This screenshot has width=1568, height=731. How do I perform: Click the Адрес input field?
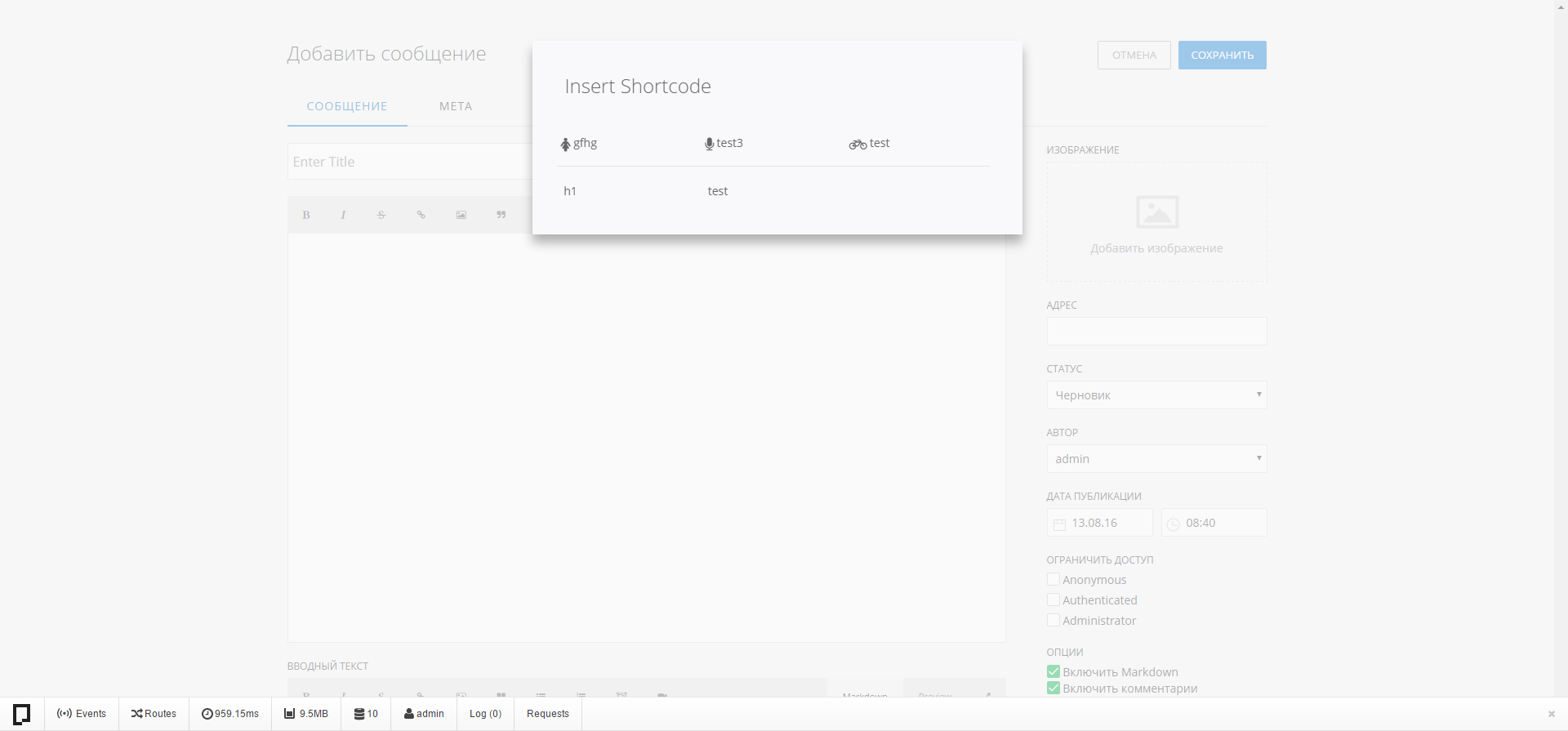point(1156,332)
